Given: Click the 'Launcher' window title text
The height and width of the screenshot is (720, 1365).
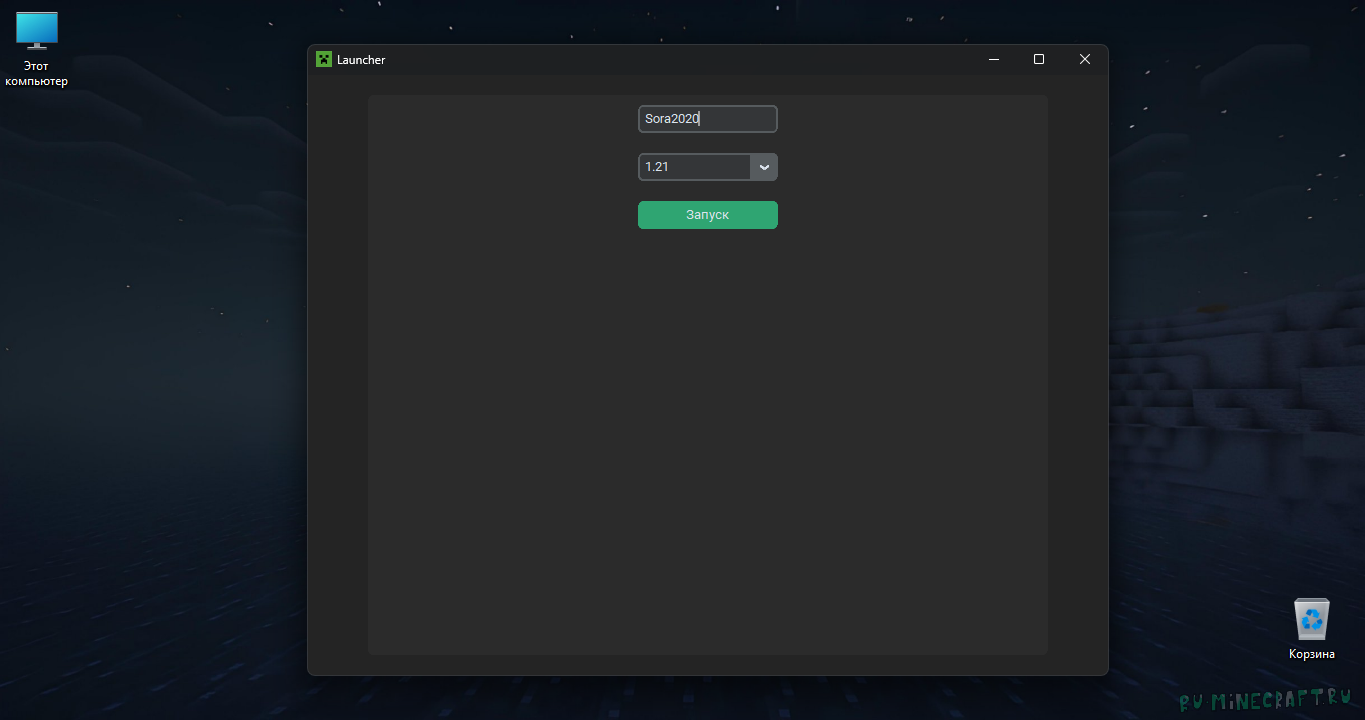Looking at the screenshot, I should pyautogui.click(x=361, y=60).
